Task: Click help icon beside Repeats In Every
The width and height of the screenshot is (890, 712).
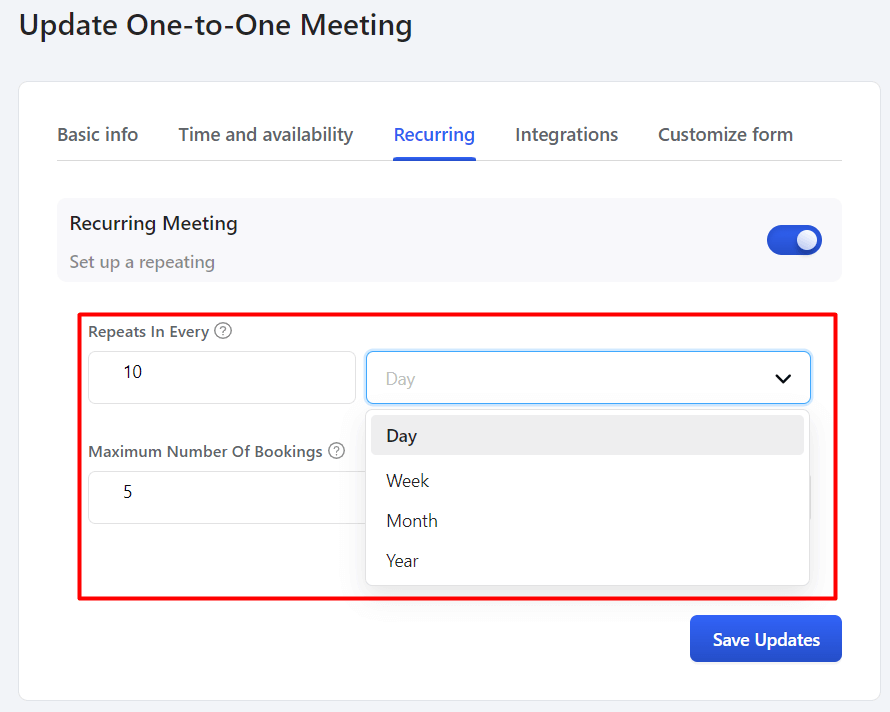Action: [x=223, y=330]
